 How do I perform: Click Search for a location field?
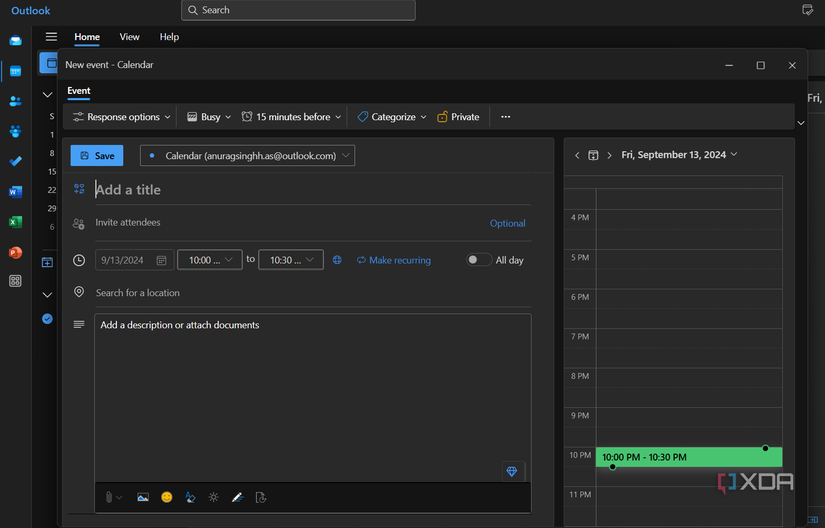coord(313,293)
